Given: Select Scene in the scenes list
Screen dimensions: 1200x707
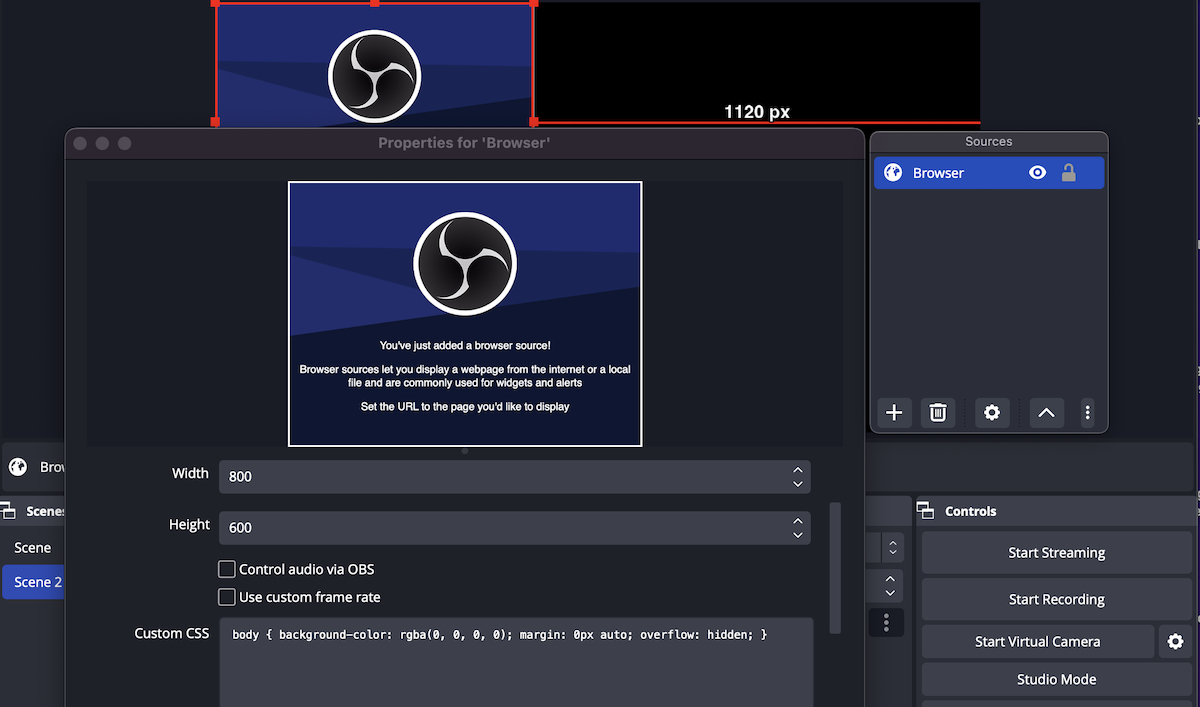Looking at the screenshot, I should point(33,547).
